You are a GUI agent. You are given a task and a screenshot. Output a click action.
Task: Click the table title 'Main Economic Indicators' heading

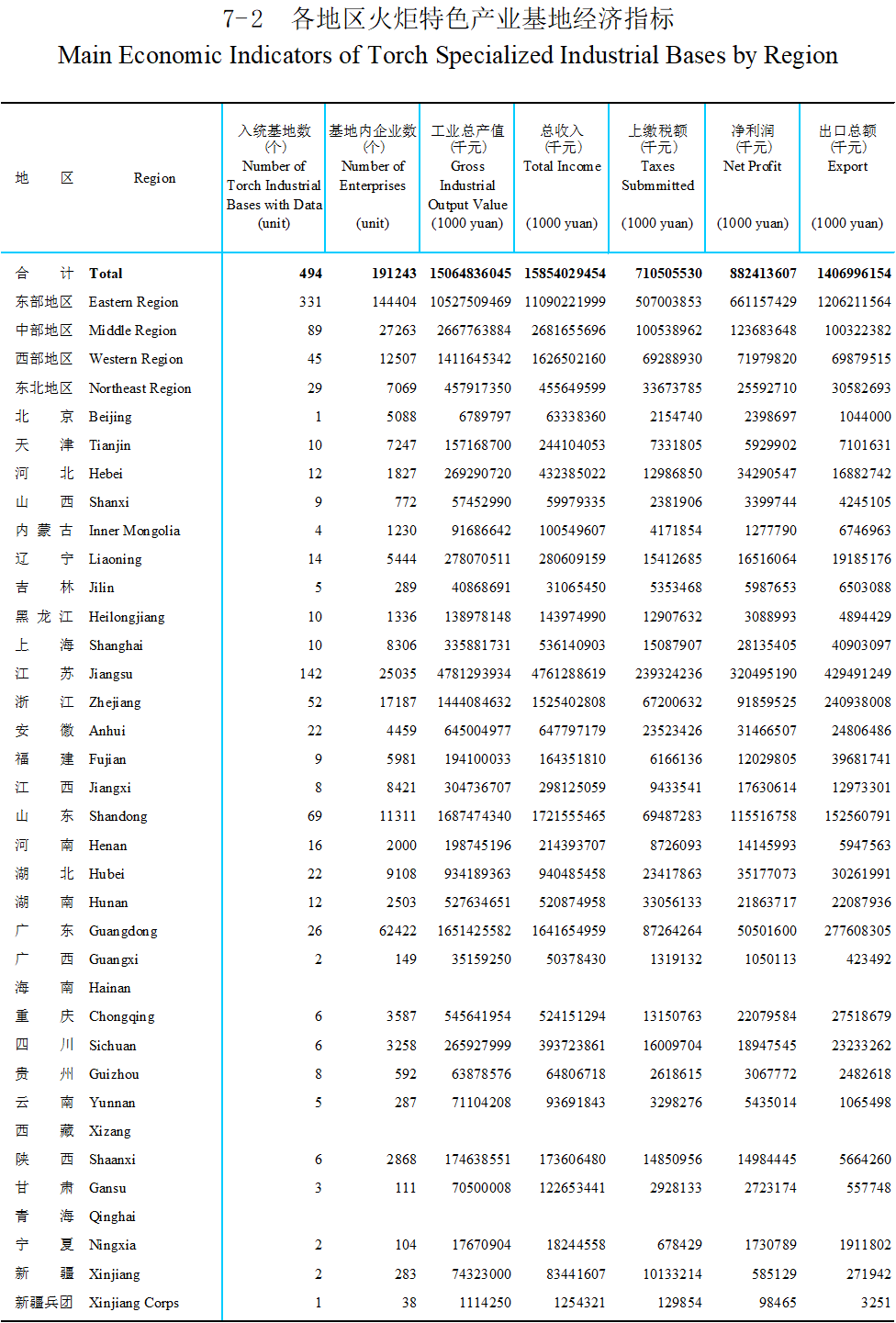447,55
